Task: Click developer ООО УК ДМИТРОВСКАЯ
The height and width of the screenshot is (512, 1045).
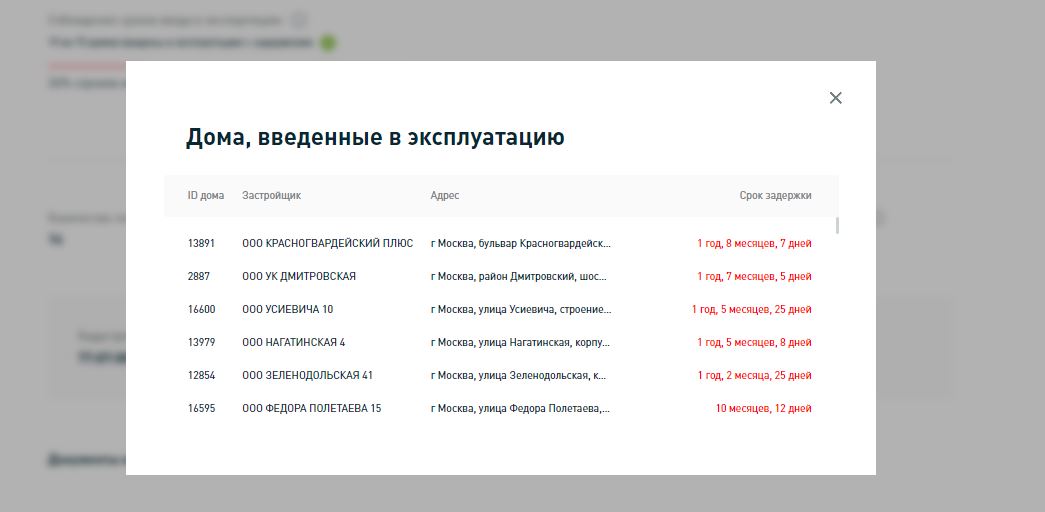Action: (x=299, y=277)
